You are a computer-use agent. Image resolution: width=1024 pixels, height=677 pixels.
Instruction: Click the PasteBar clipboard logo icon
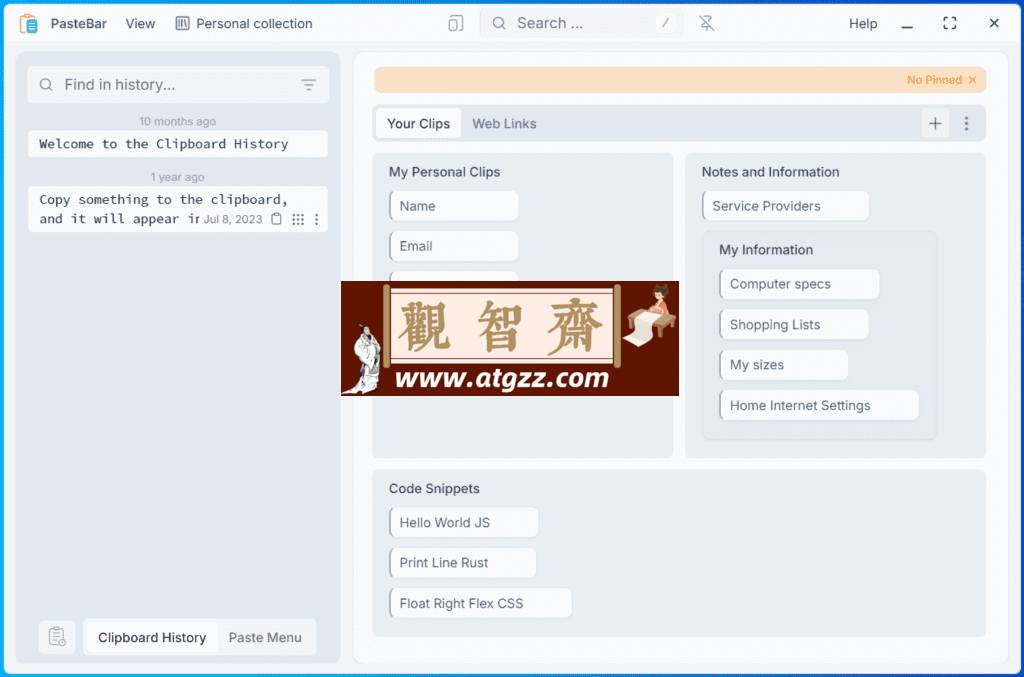pyautogui.click(x=28, y=24)
